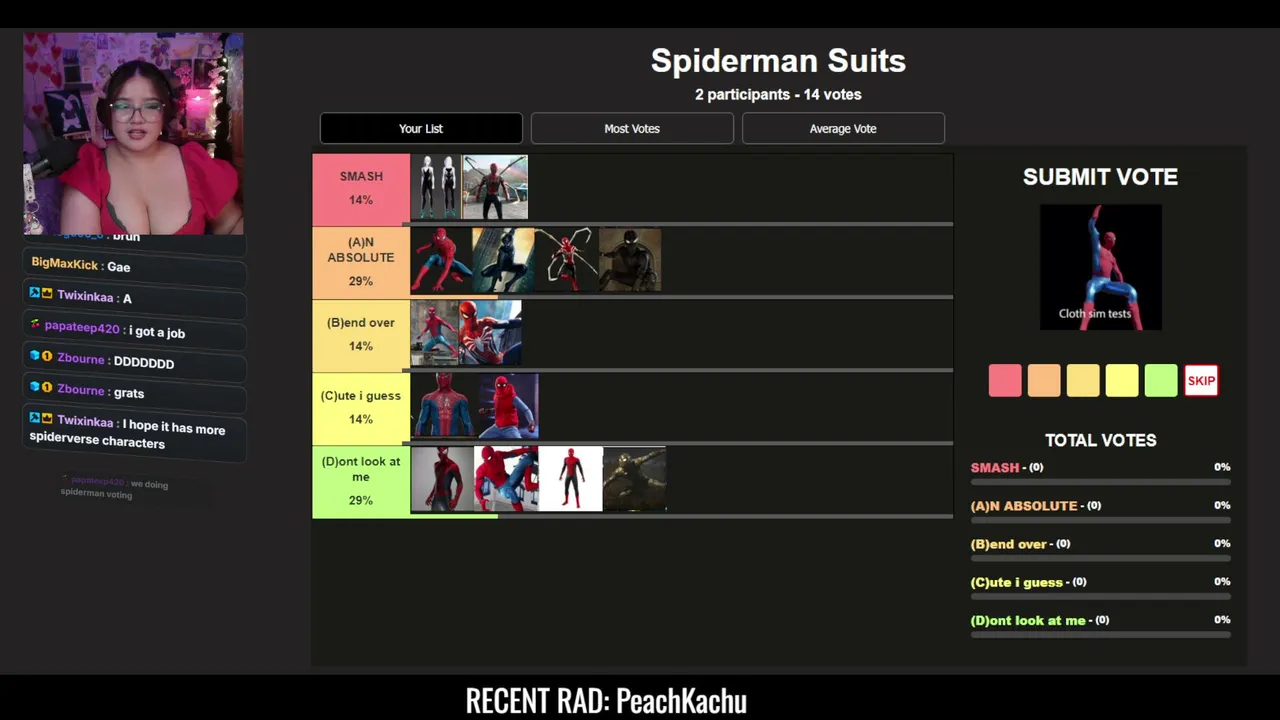The height and width of the screenshot is (720, 1280).
Task: Pick the red hoodie homemade suit thumbnail
Action: point(509,406)
